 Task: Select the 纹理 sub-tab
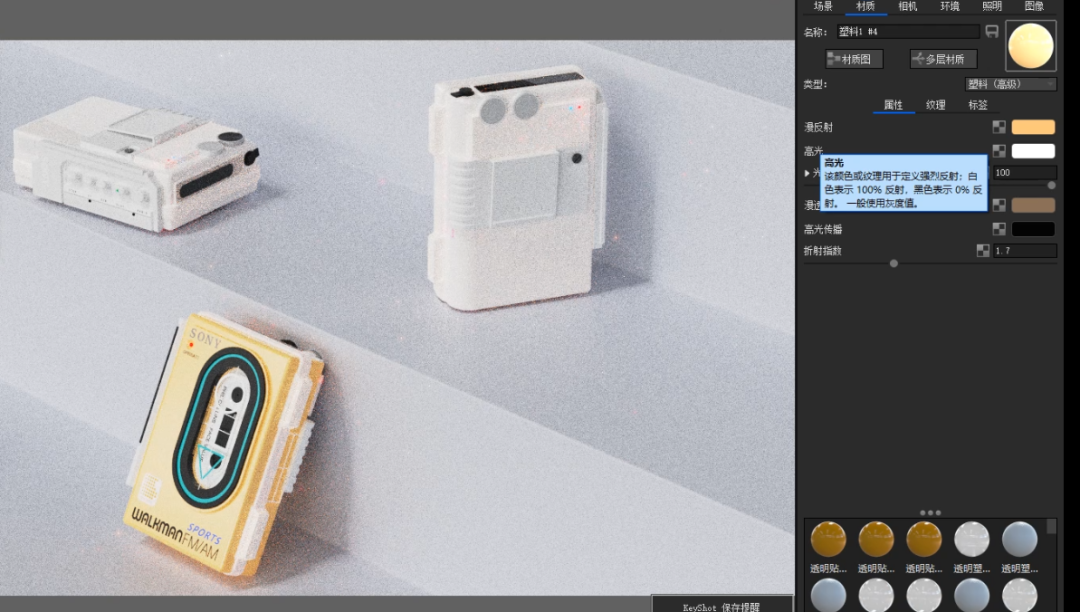[935, 105]
